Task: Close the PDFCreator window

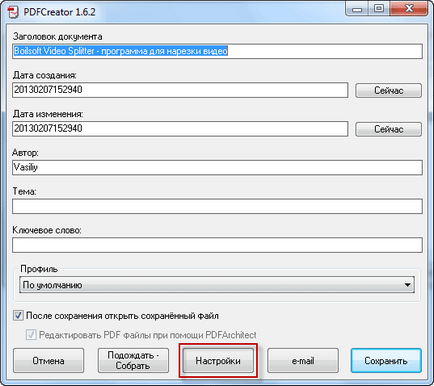Action: pos(409,9)
